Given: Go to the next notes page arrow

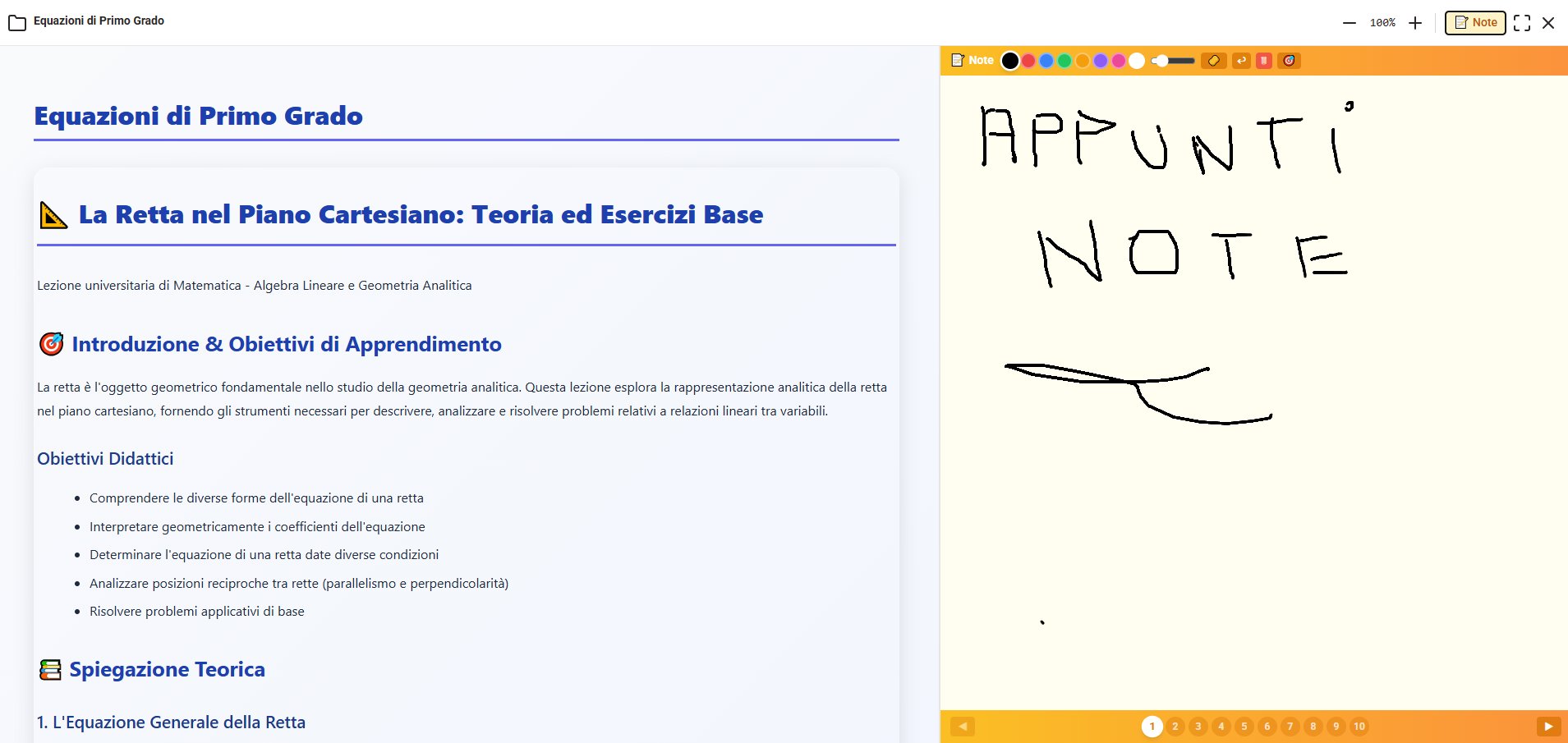Looking at the screenshot, I should [x=1547, y=727].
